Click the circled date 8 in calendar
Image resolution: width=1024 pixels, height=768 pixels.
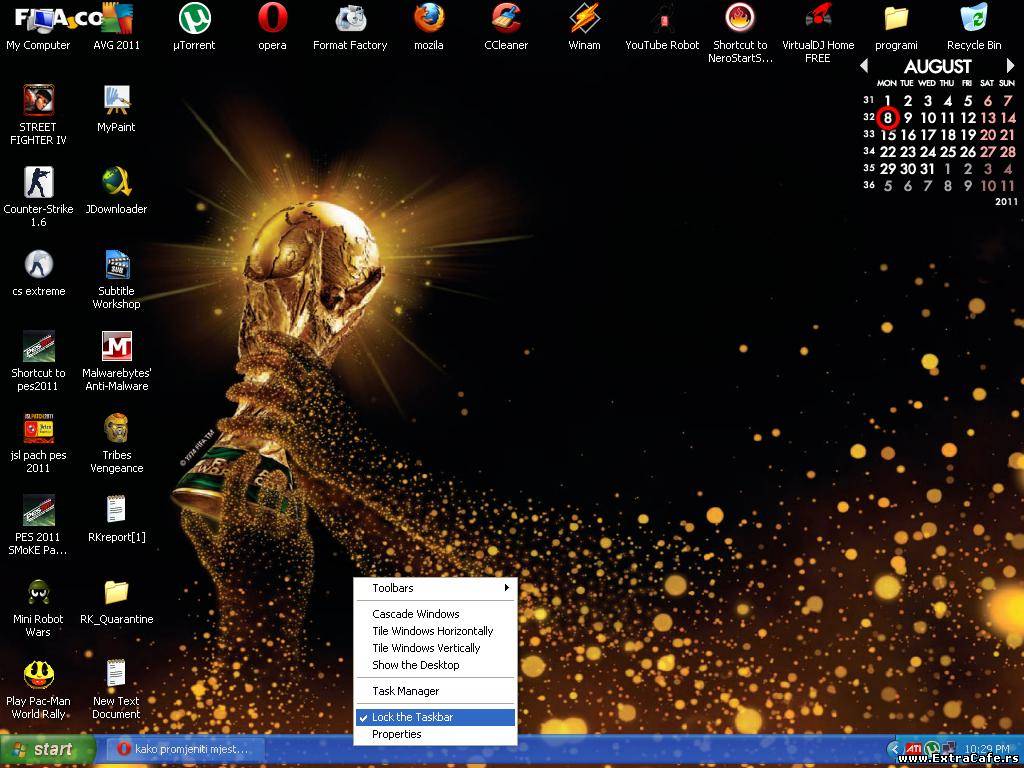click(x=888, y=118)
